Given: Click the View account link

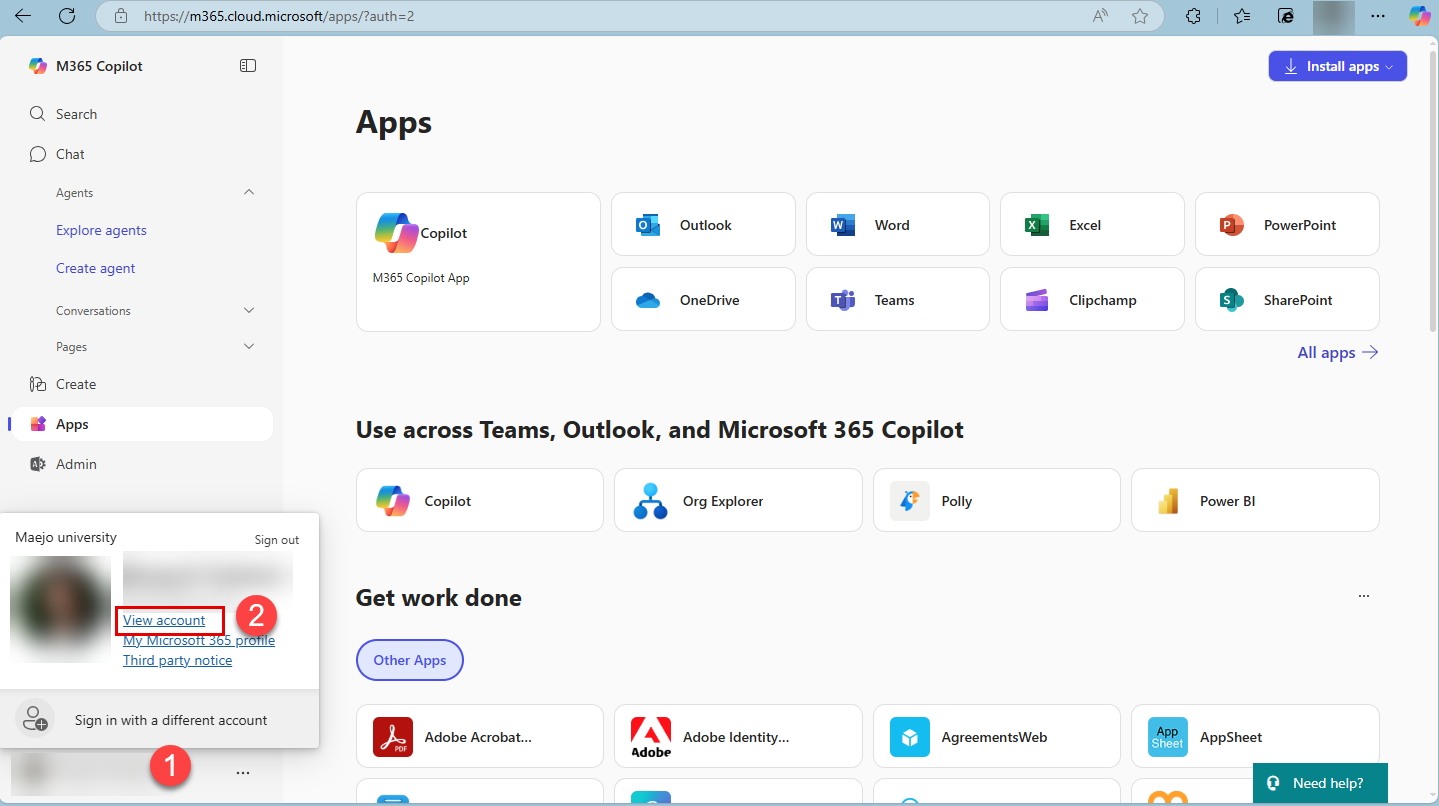Looking at the screenshot, I should [164, 620].
